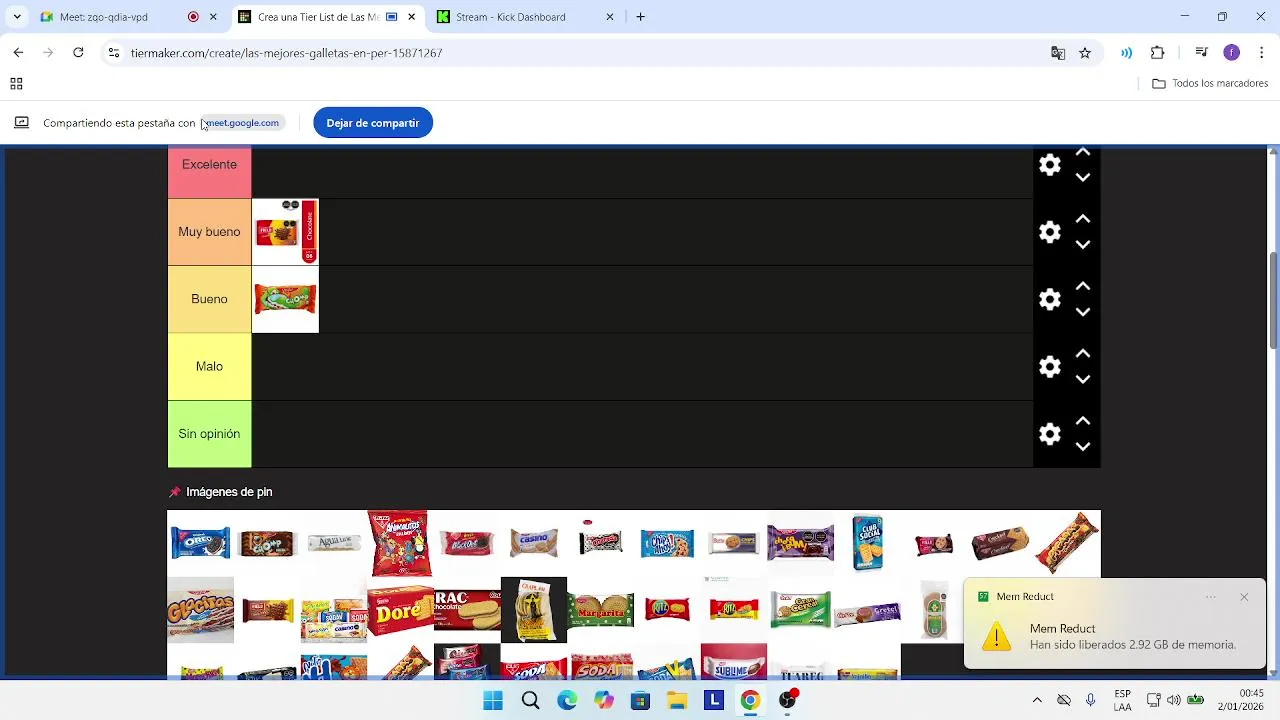The width and height of the screenshot is (1280, 720).
Task: Click the Bueno tier label
Action: click(209, 299)
